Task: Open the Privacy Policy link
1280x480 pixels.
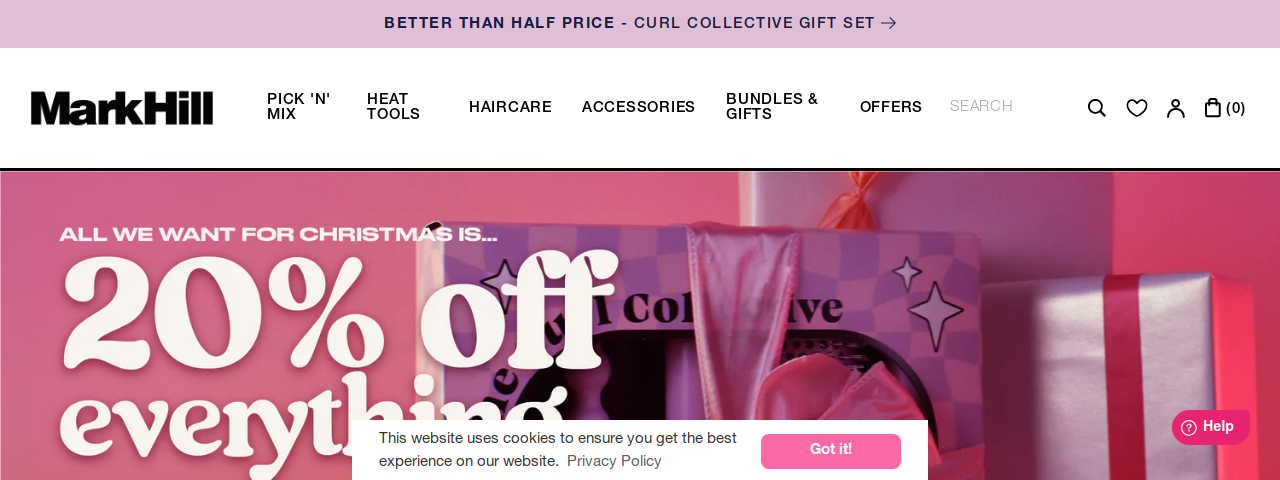Action: (614, 461)
